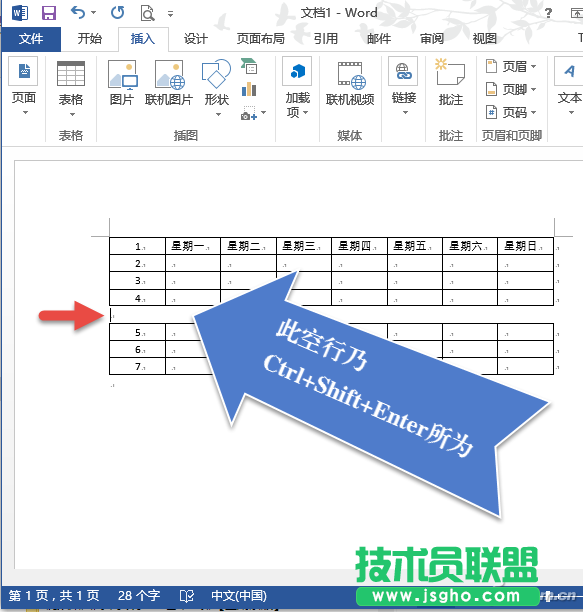Image resolution: width=583 pixels, height=612 pixels.
Task: Click the 星期日 table cell
Action: click(525, 246)
